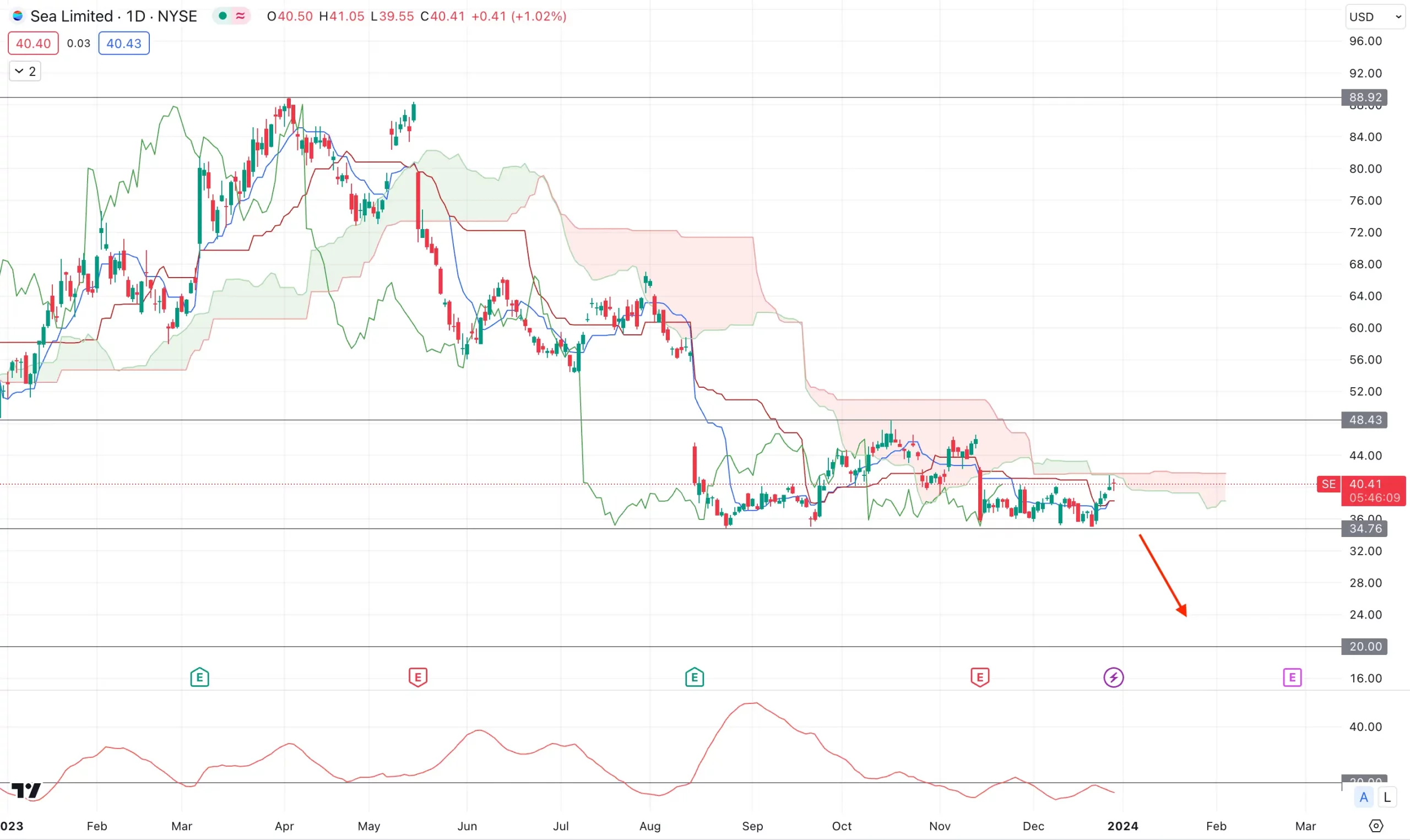Expand the collapsed indicators legend showing 2
The width and height of the screenshot is (1410, 840).
click(x=25, y=71)
